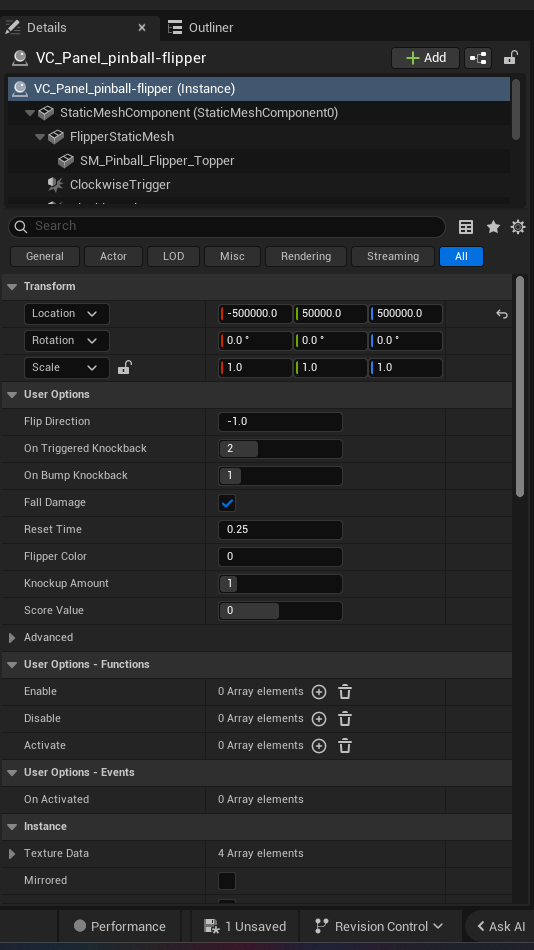
Task: Collapse User Options - Functions section
Action: (x=12, y=665)
